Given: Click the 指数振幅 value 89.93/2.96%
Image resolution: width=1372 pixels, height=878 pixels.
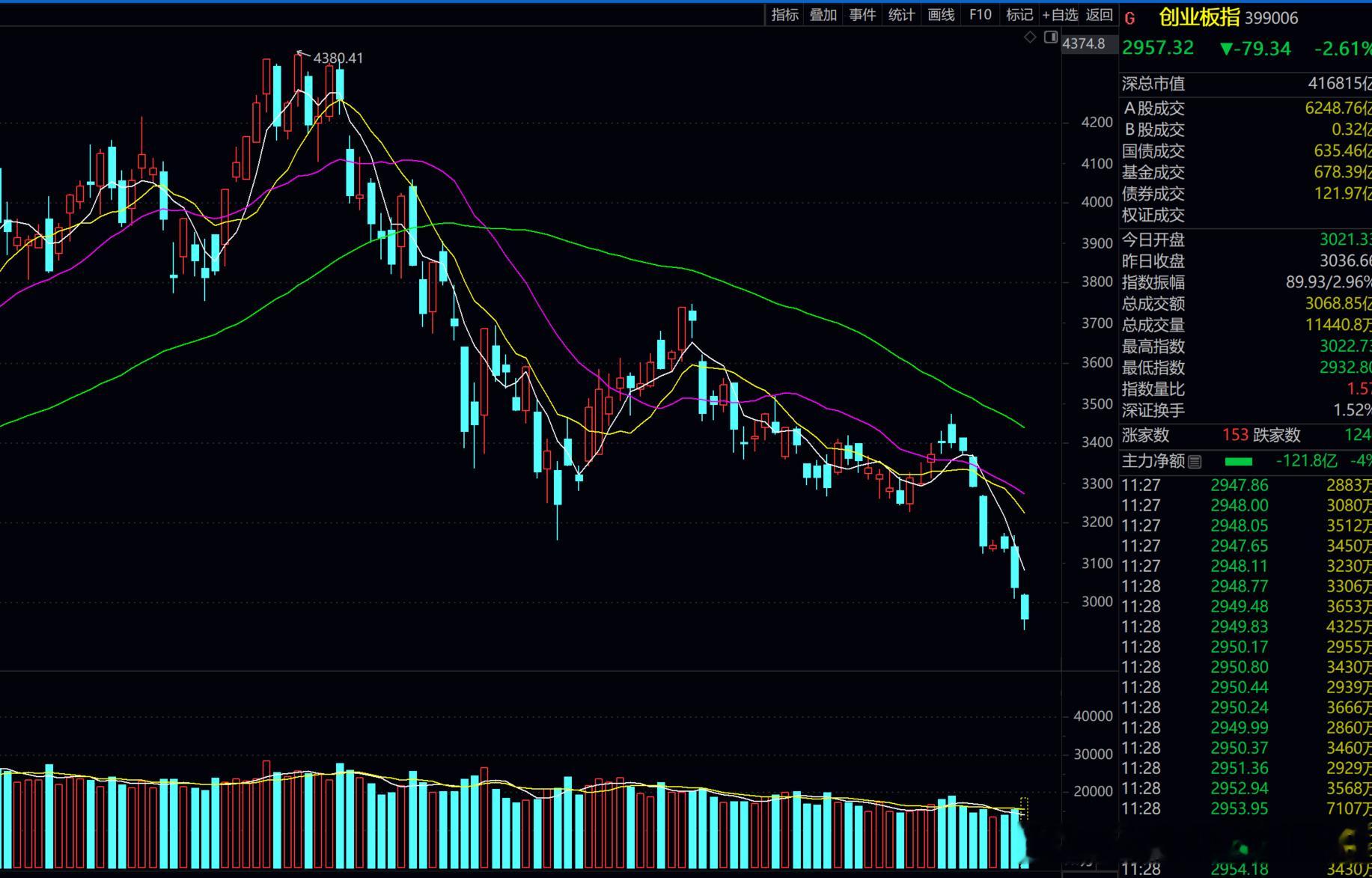Looking at the screenshot, I should 1329,282.
